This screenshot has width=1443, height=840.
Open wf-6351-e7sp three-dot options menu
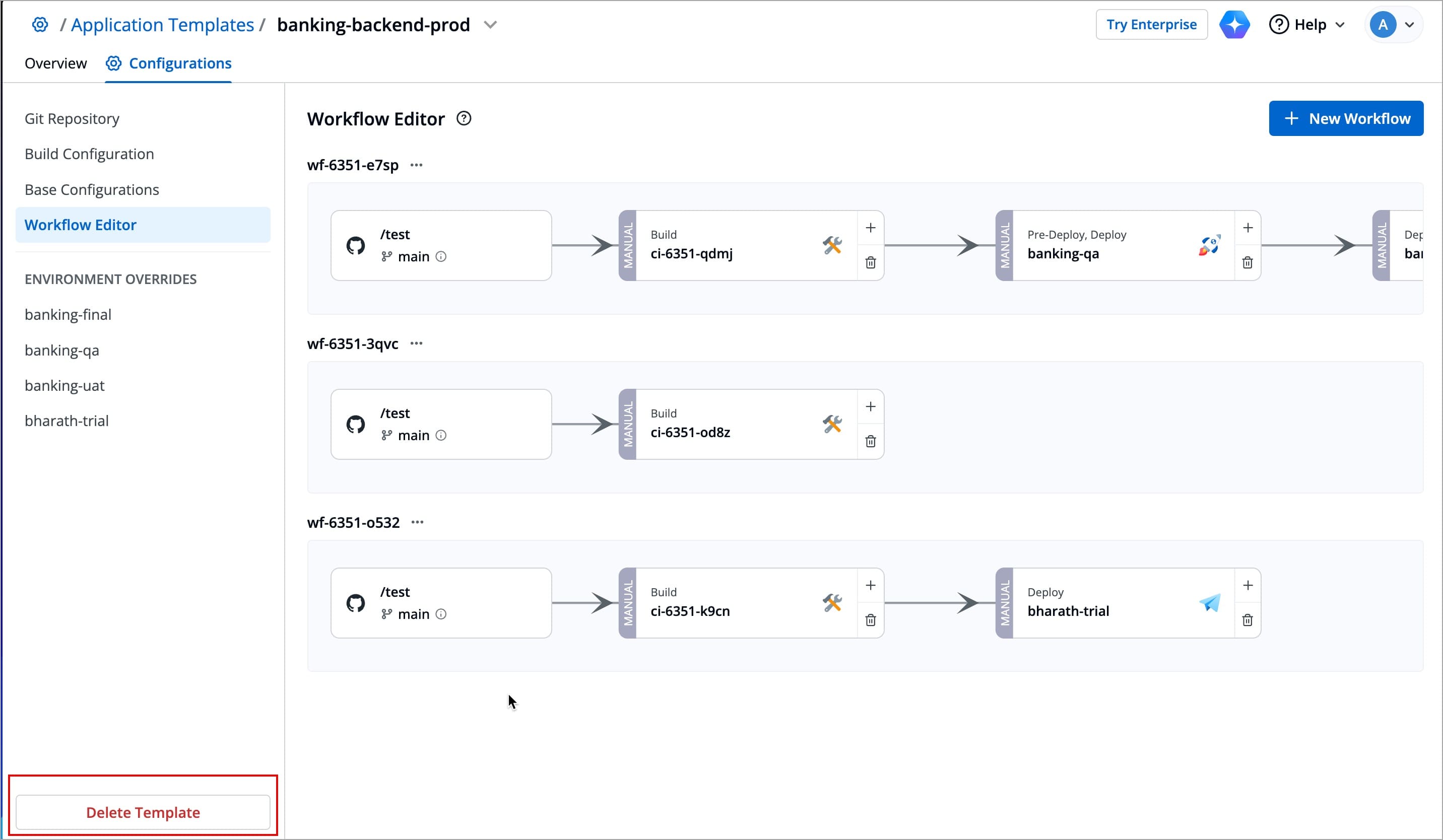click(416, 165)
